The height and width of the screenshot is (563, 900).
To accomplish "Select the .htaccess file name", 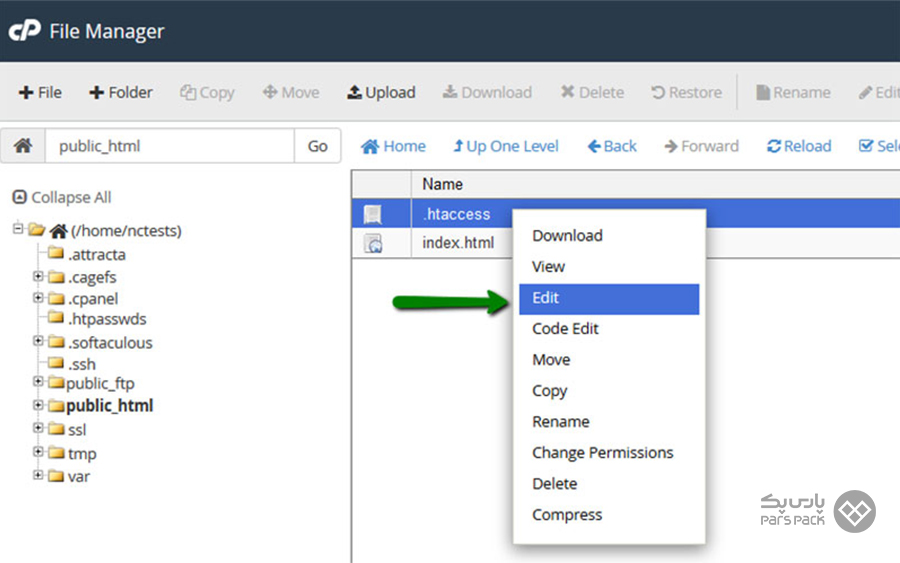I will (457, 214).
